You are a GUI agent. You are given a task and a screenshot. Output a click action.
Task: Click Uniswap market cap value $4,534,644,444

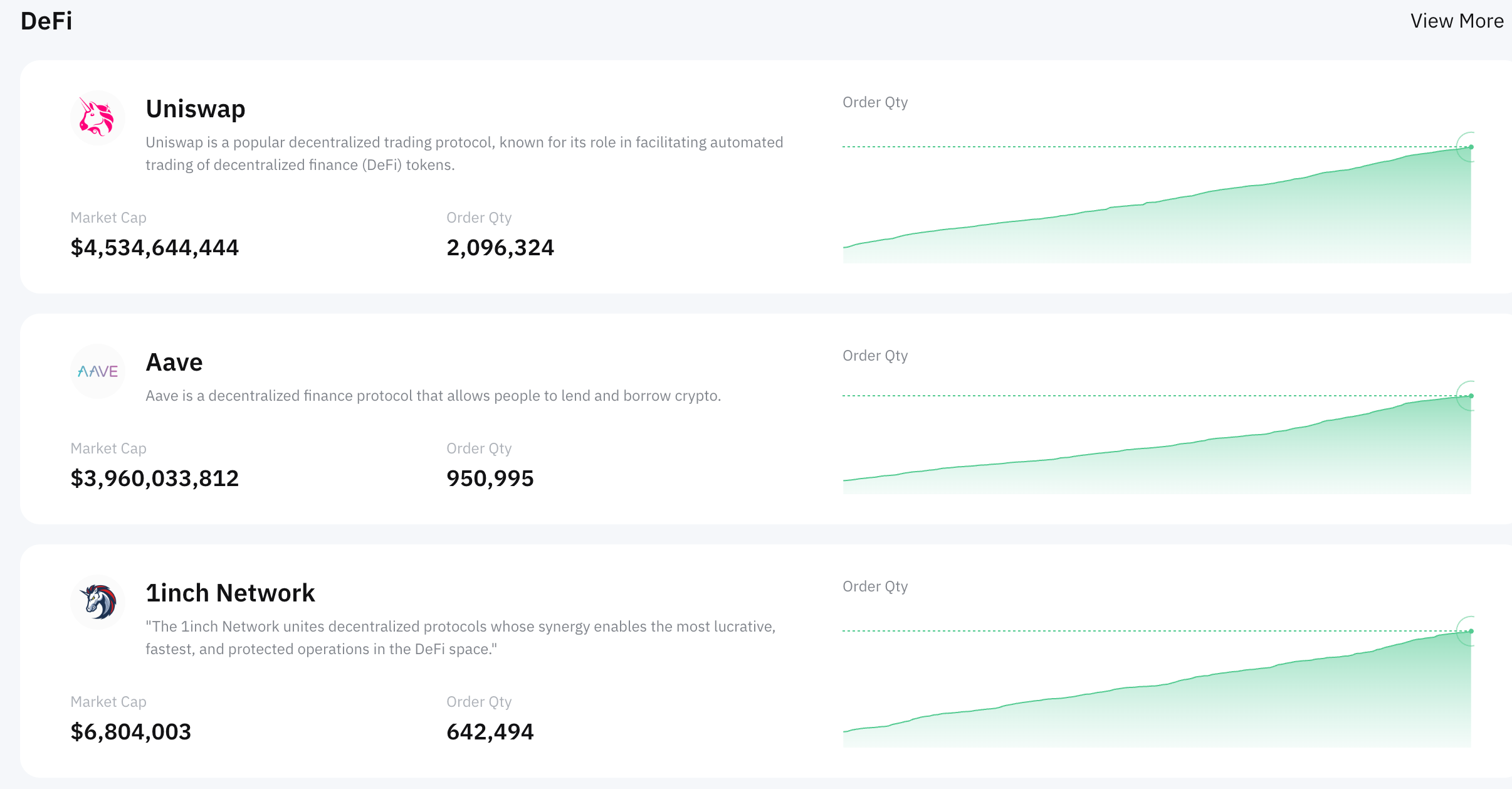pos(154,248)
